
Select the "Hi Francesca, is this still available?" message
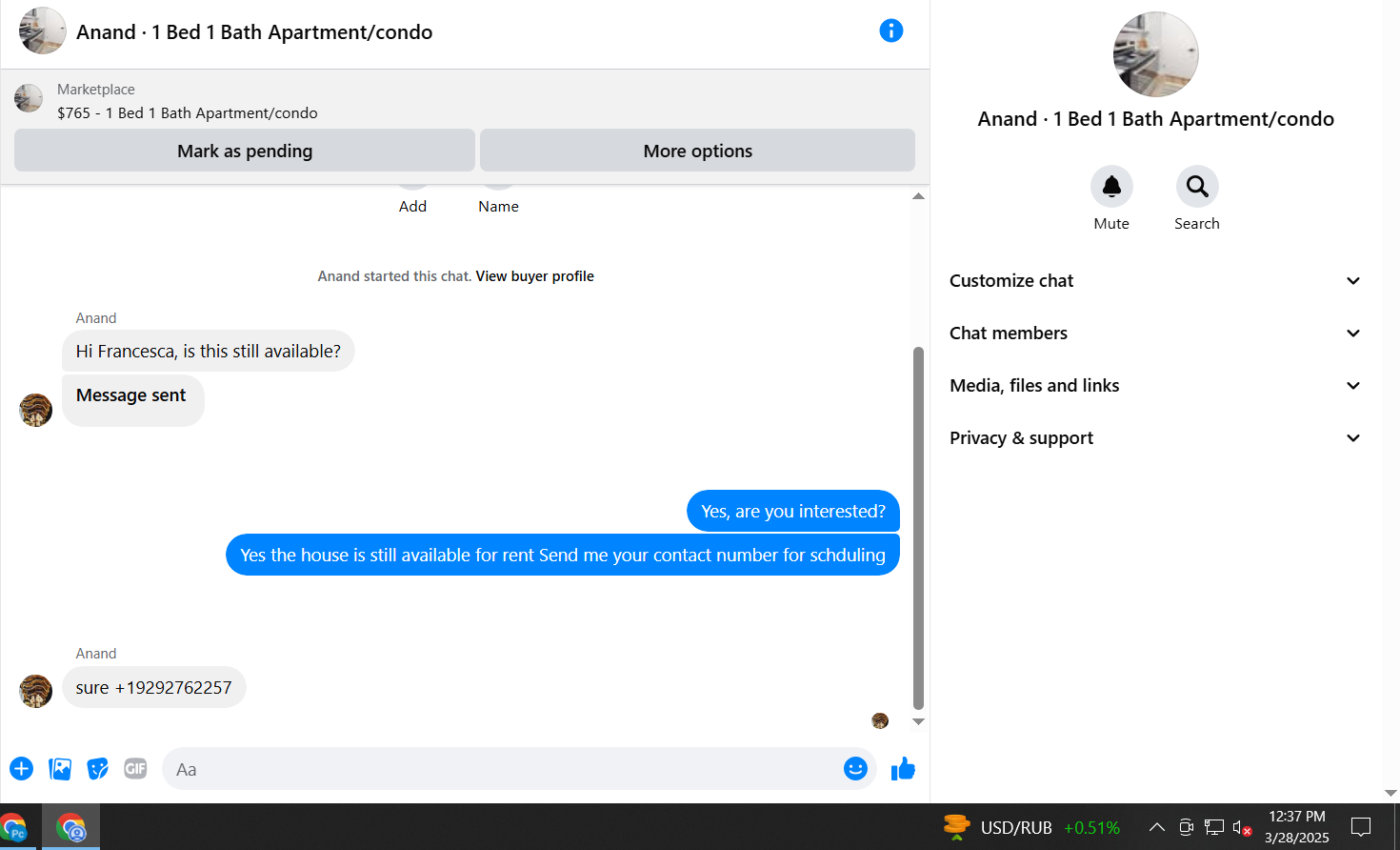(x=209, y=351)
